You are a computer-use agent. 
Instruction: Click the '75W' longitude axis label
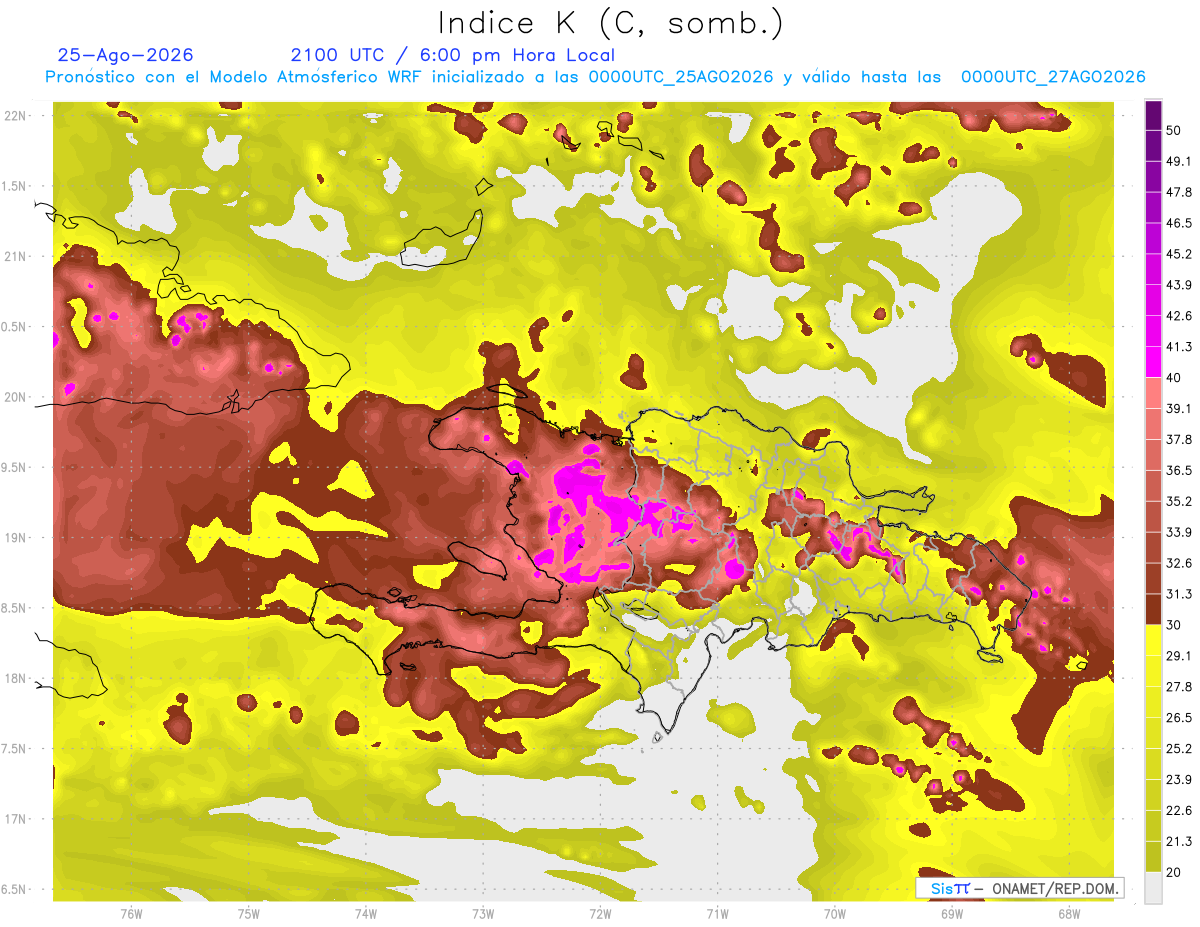(x=249, y=914)
